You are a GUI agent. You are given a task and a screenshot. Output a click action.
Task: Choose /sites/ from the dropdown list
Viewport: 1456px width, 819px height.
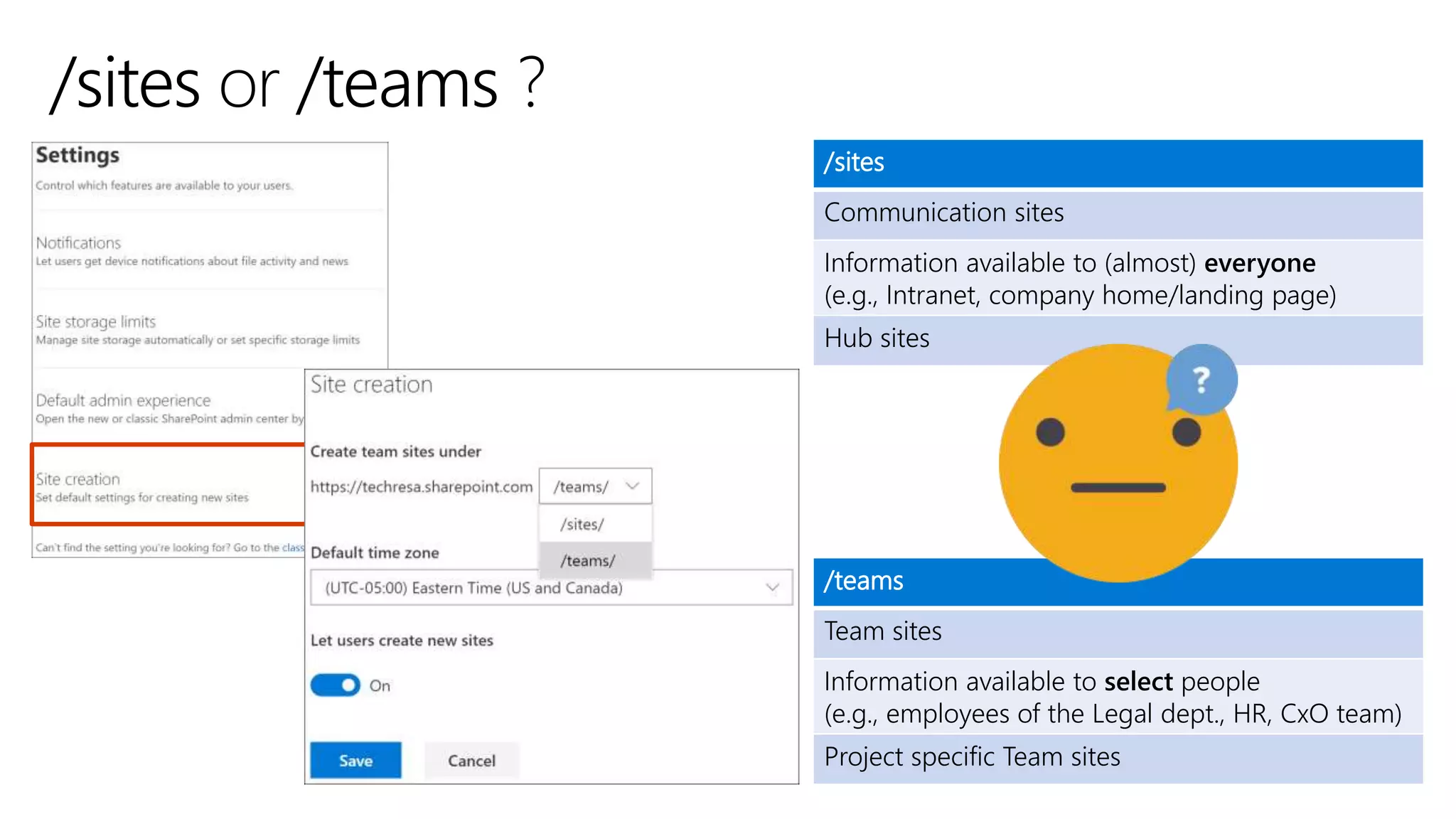(596, 524)
